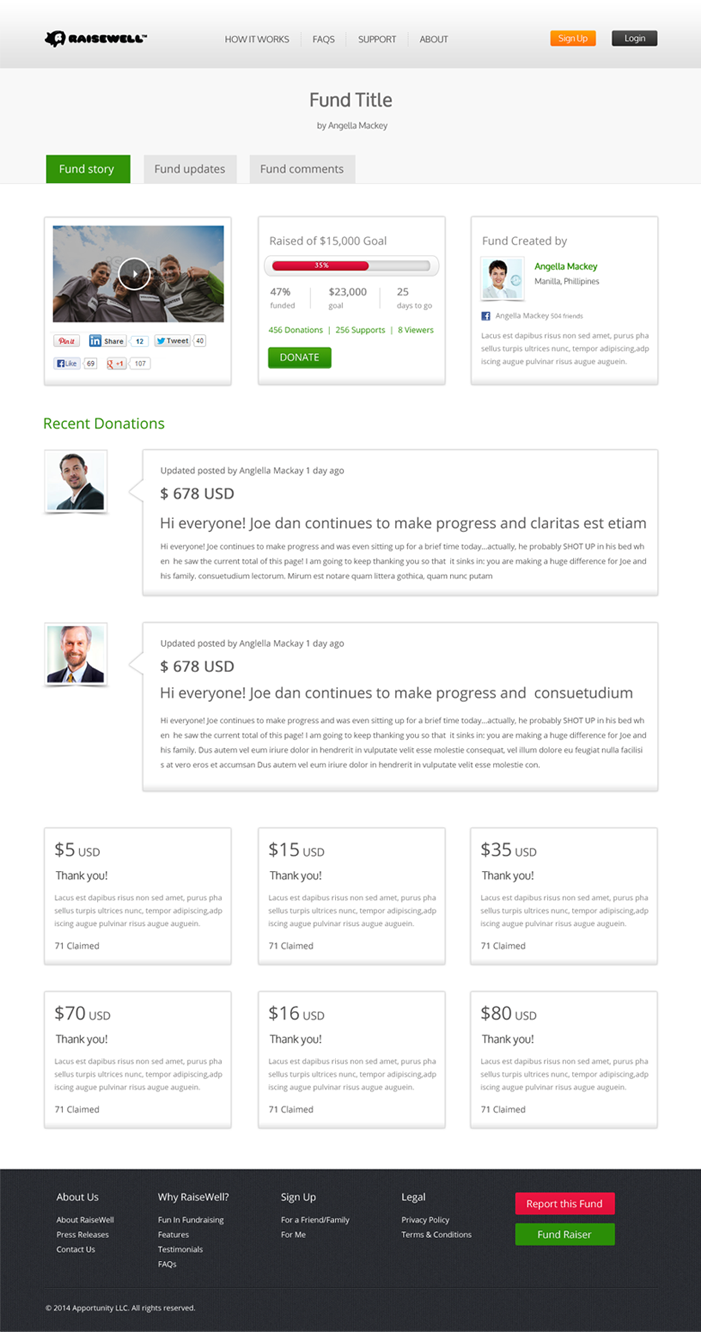This screenshot has width=701, height=1332.
Task: Click the green DONATE button
Action: click(299, 357)
